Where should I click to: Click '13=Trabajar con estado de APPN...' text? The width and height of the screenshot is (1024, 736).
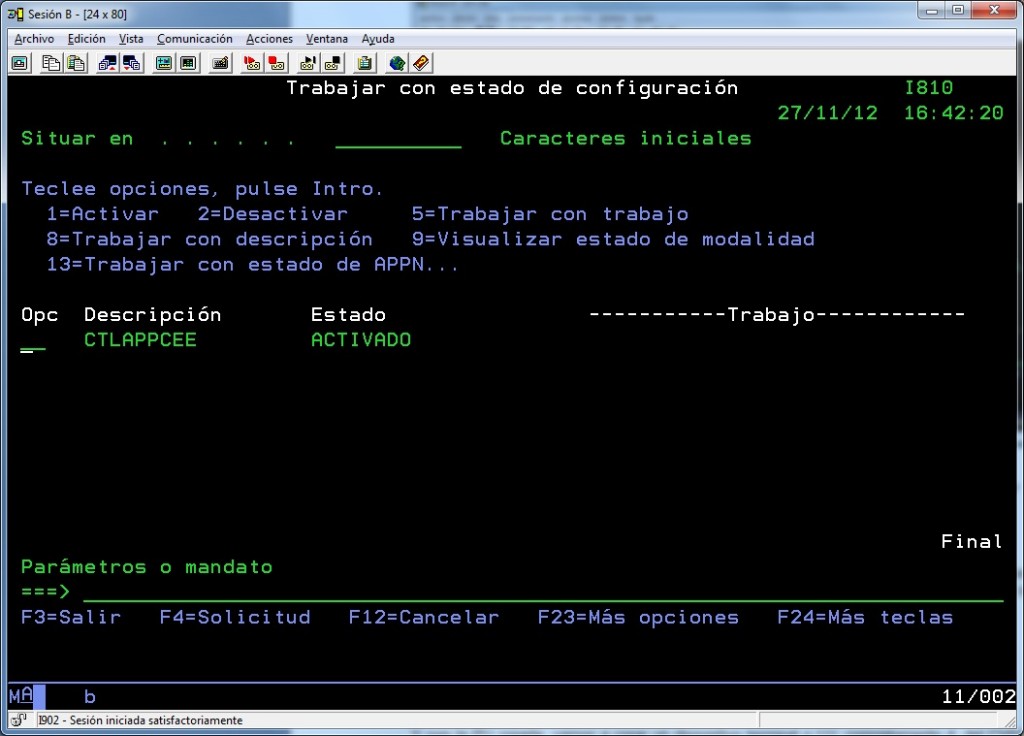(253, 265)
